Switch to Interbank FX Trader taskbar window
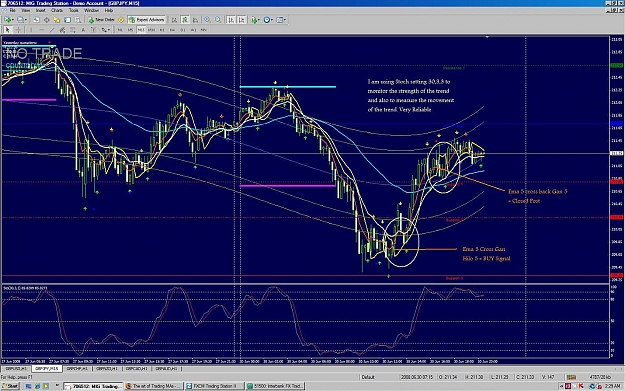The width and height of the screenshot is (625, 391). point(275,386)
